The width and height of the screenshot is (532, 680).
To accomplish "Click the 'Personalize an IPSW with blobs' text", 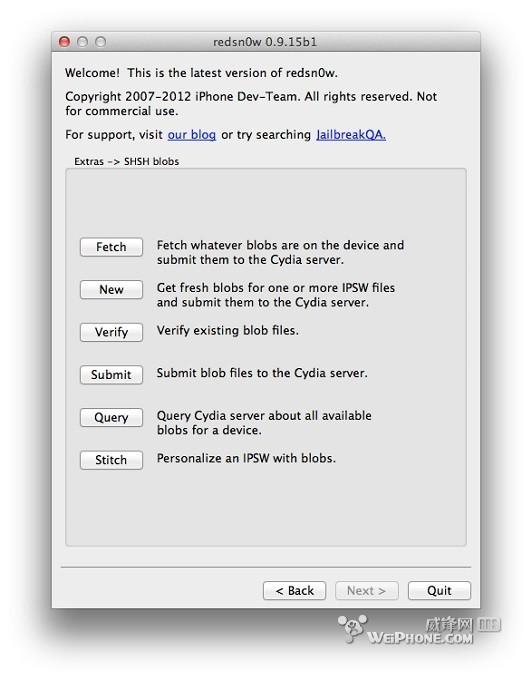I will pyautogui.click(x=246, y=458).
